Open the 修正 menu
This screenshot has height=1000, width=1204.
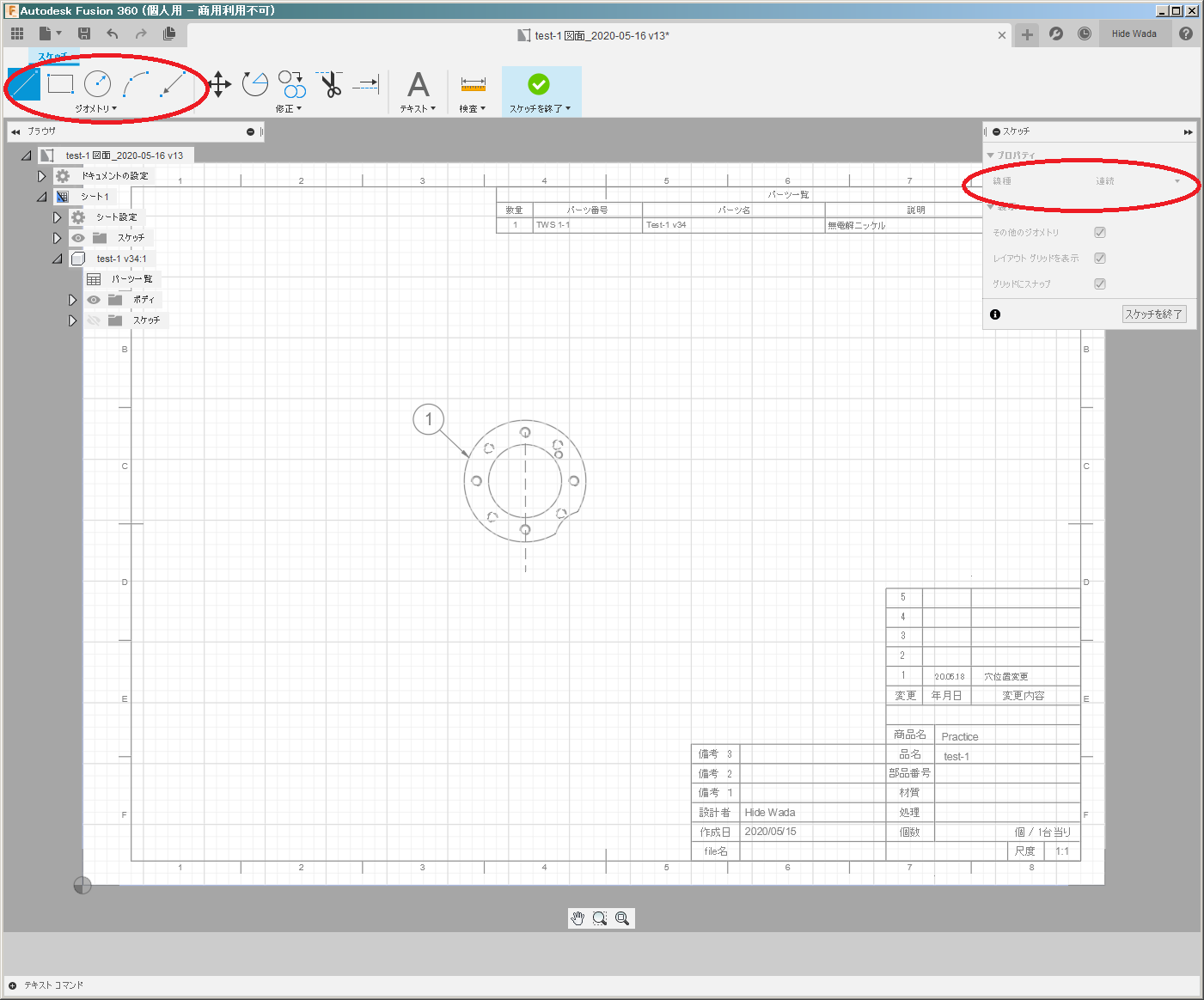tap(289, 109)
